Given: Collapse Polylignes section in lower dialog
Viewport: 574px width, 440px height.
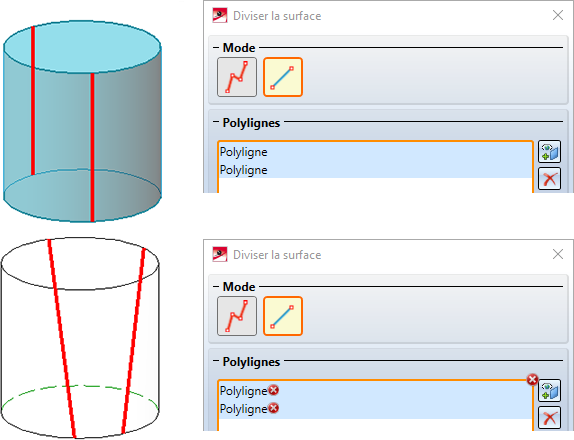Looking at the screenshot, I should (216, 361).
